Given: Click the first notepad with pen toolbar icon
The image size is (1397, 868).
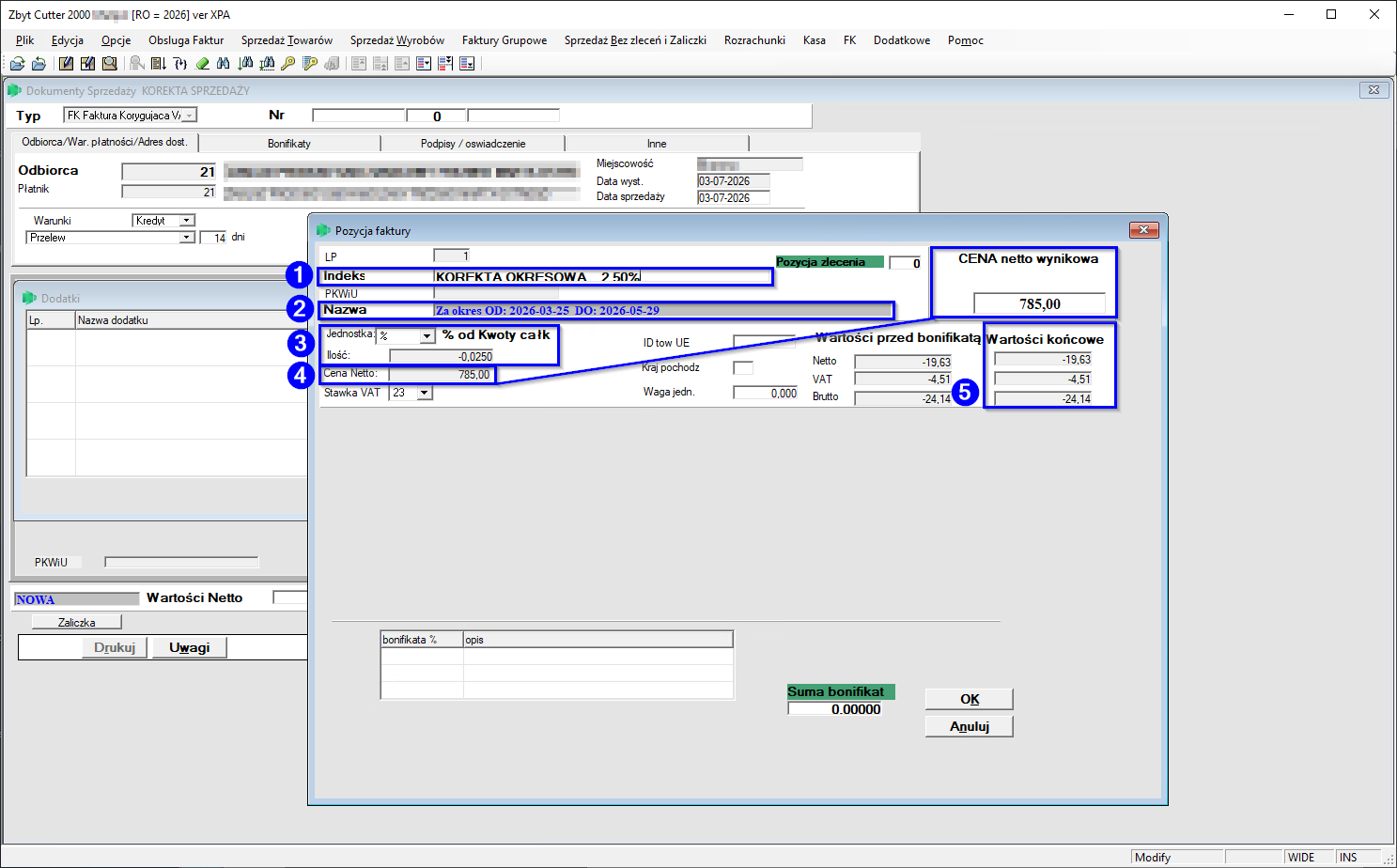Looking at the screenshot, I should point(66,64).
